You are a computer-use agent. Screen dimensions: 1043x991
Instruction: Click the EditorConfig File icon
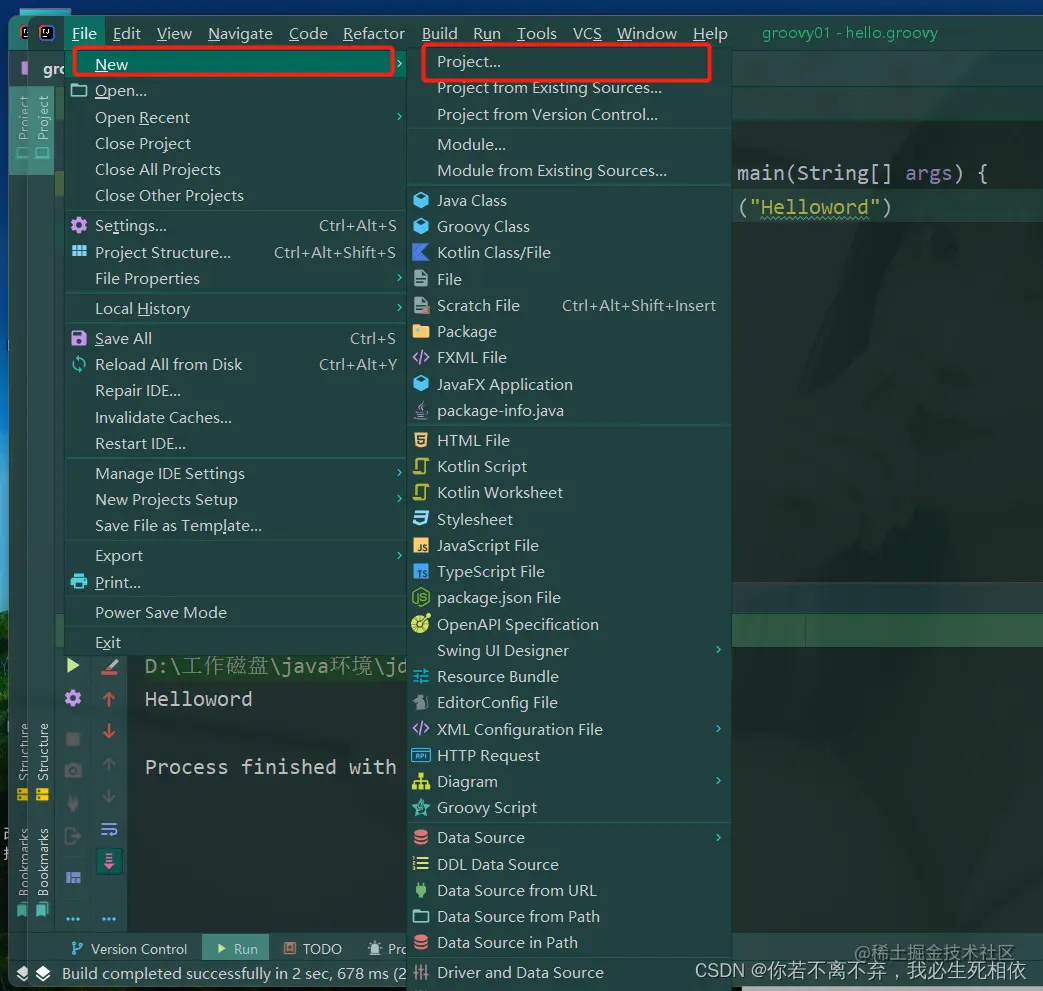coord(420,702)
